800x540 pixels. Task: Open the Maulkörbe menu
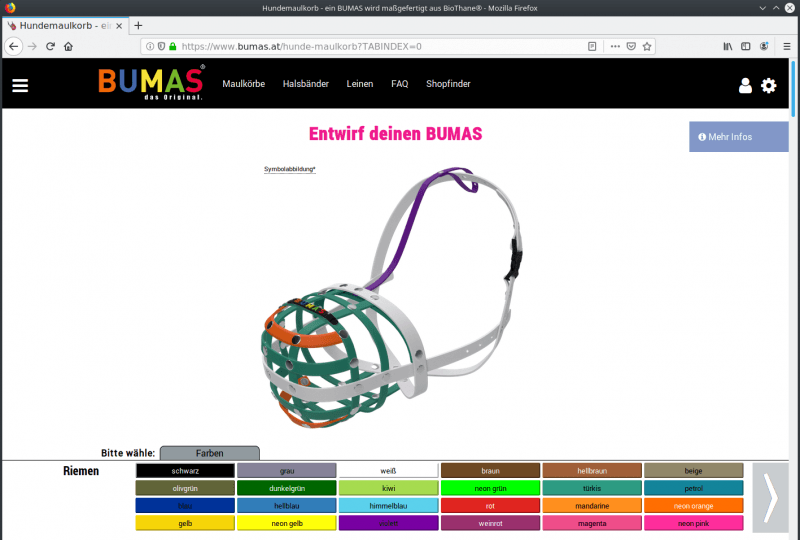click(x=243, y=84)
